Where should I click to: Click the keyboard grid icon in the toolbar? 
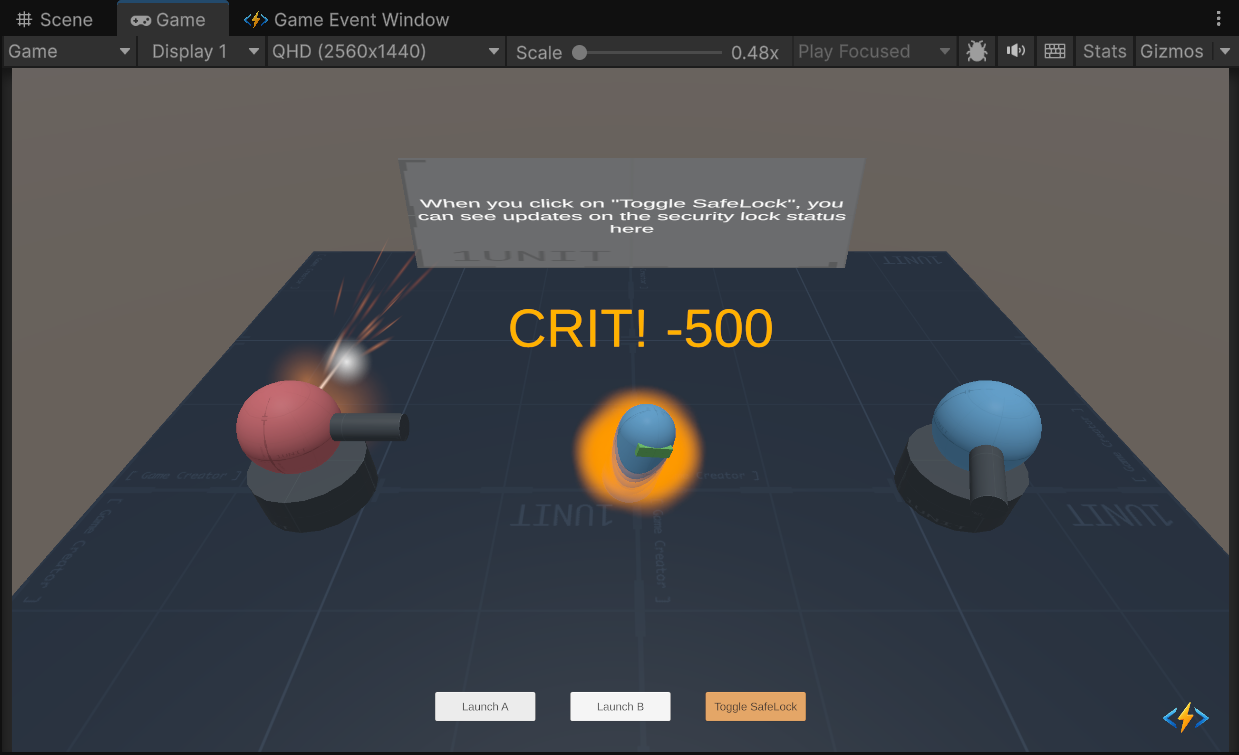pyautogui.click(x=1054, y=51)
